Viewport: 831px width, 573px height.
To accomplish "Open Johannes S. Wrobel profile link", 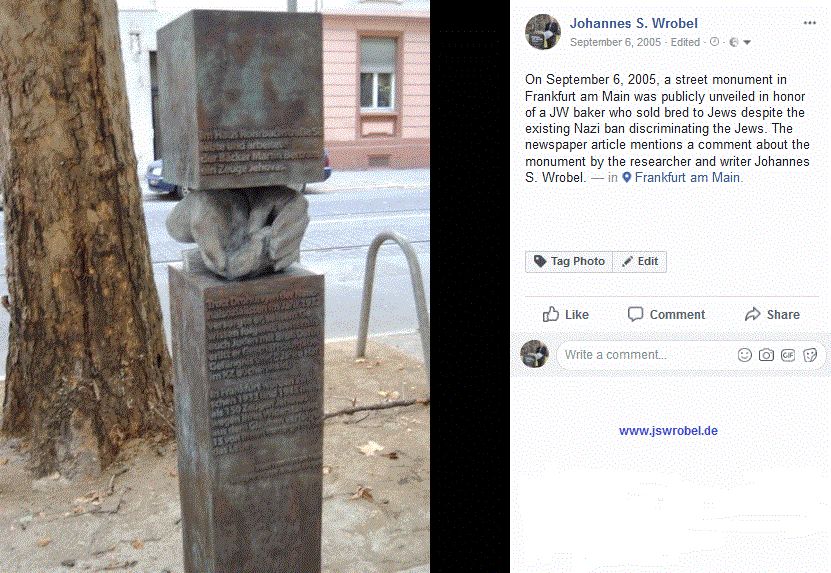I will tap(633, 23).
